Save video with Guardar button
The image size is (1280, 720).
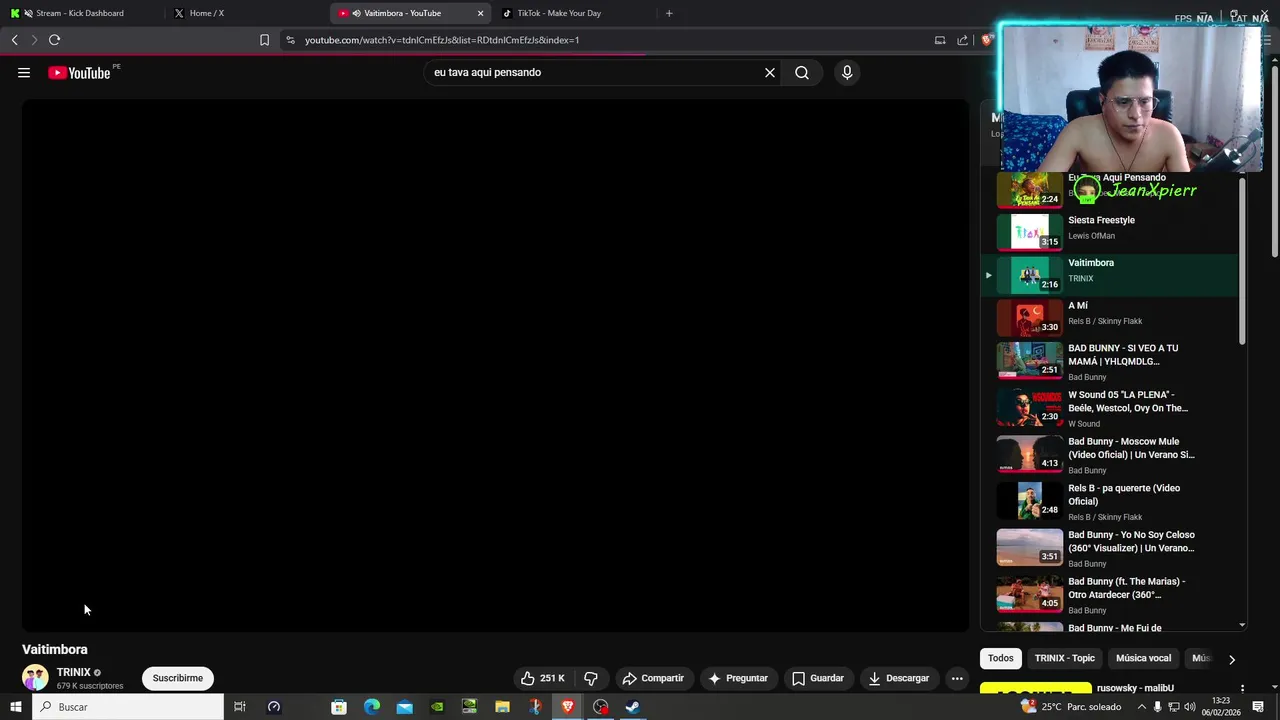[818, 678]
